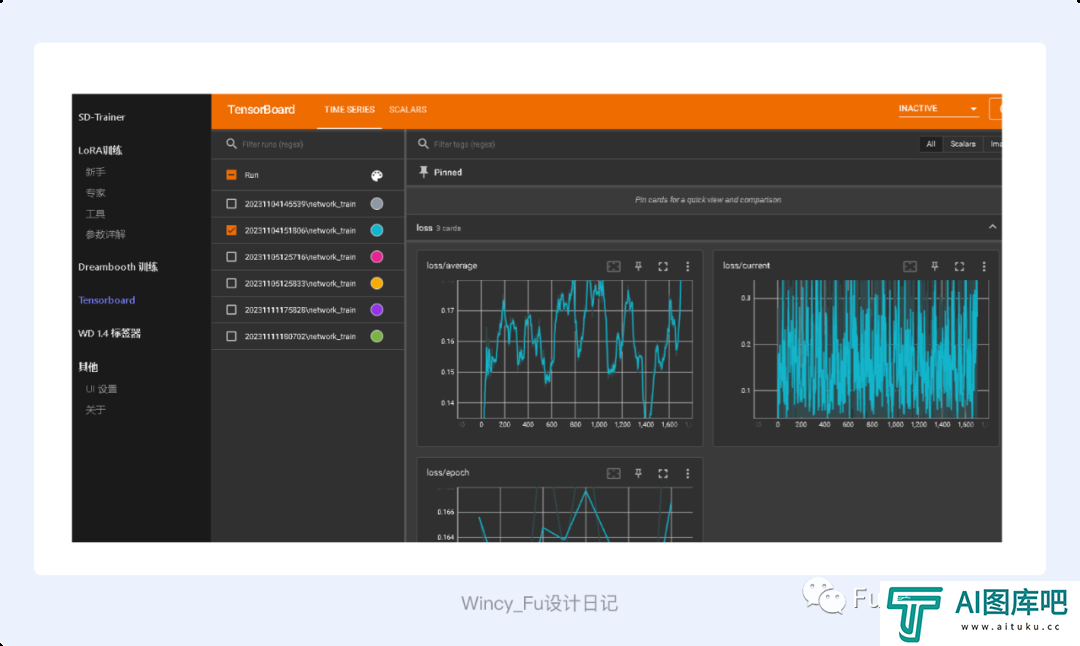Click search icon in Filter runs field

pos(231,144)
